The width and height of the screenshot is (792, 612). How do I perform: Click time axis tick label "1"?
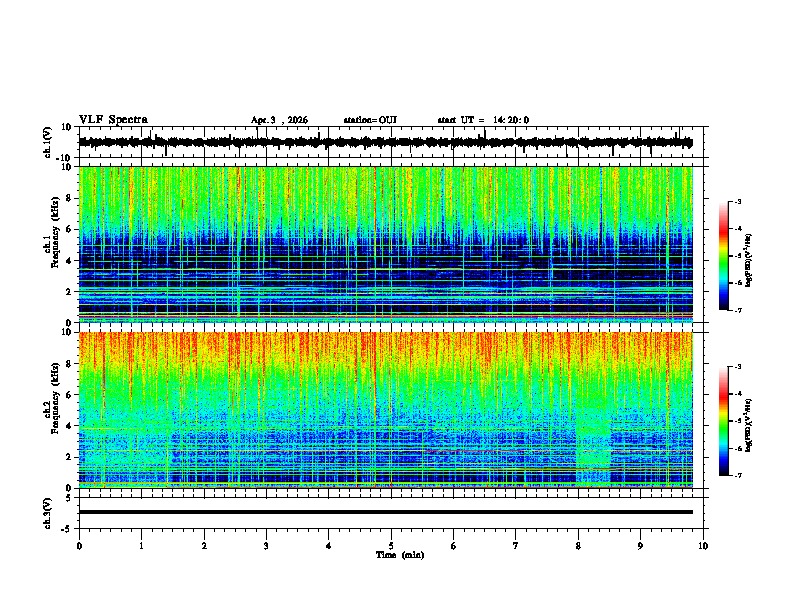point(141,546)
